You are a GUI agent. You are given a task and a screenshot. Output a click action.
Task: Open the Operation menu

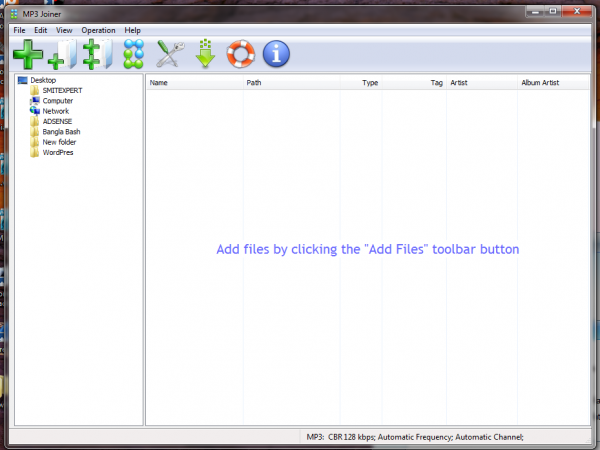98,30
